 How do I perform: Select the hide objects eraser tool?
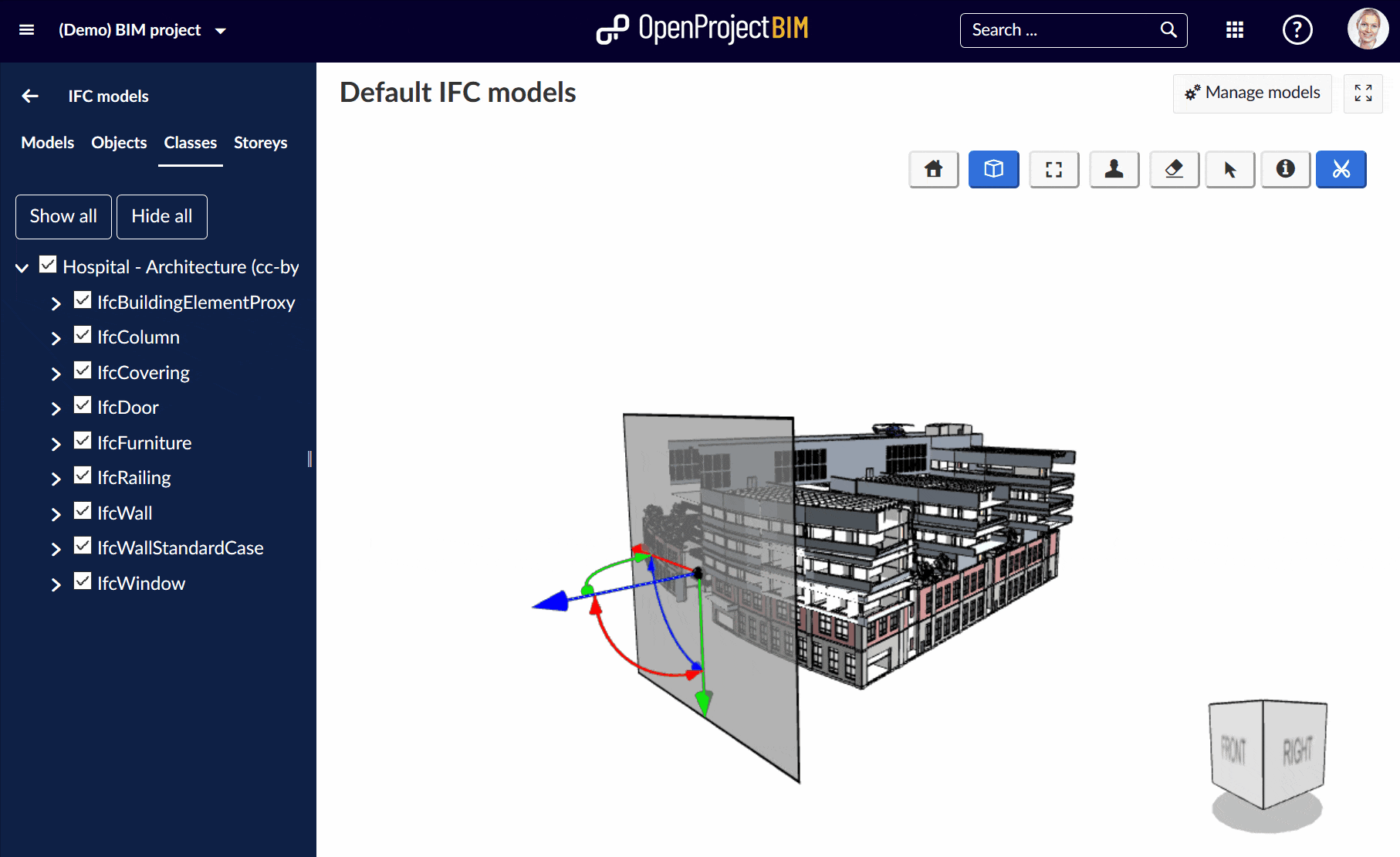1174,169
